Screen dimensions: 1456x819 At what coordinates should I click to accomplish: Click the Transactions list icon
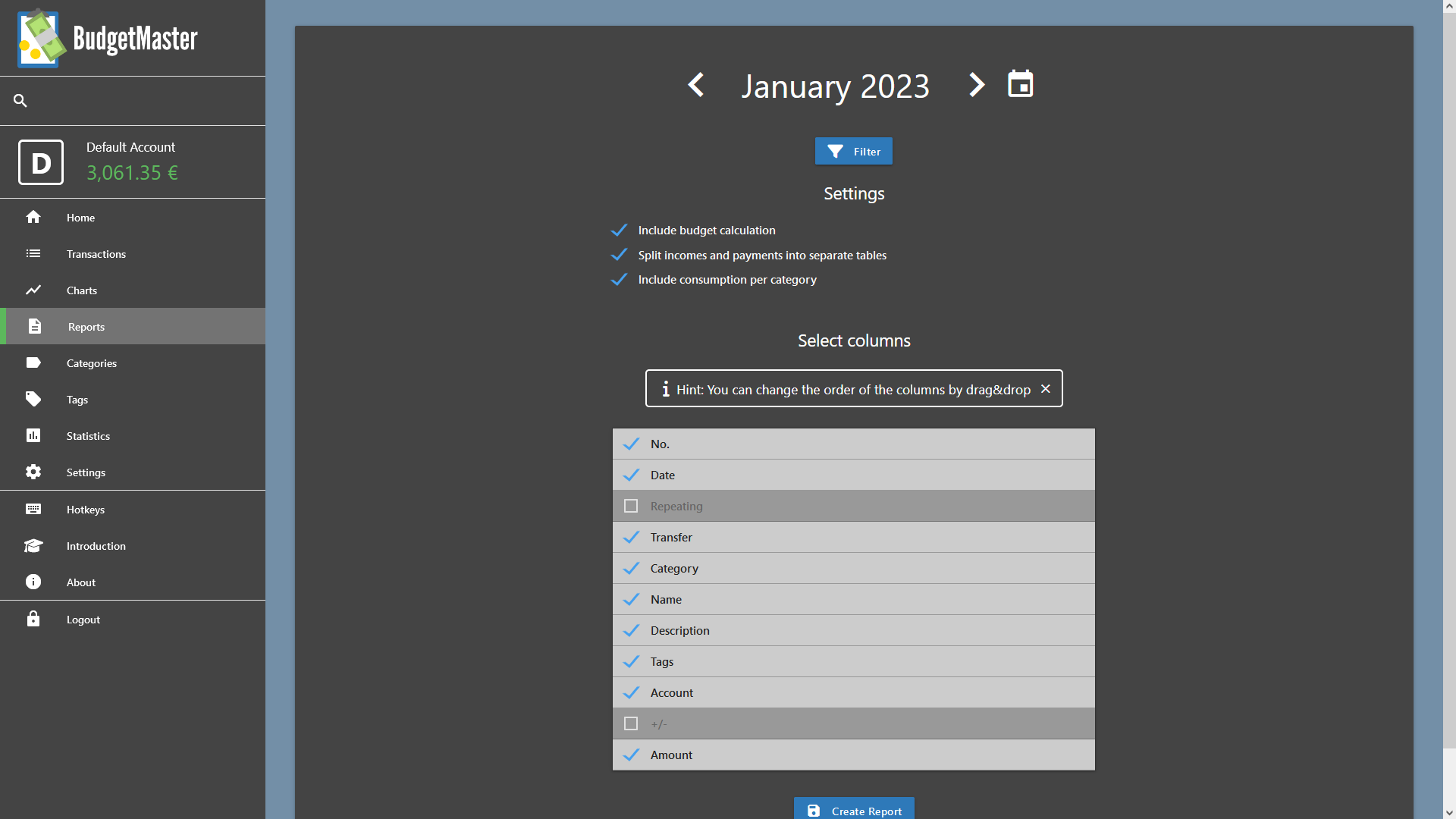pos(33,253)
